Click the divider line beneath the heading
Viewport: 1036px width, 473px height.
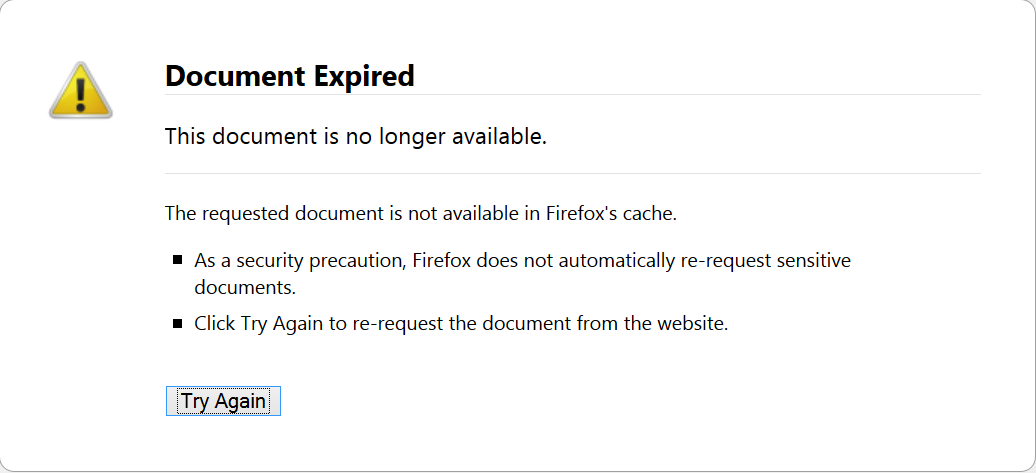point(573,94)
